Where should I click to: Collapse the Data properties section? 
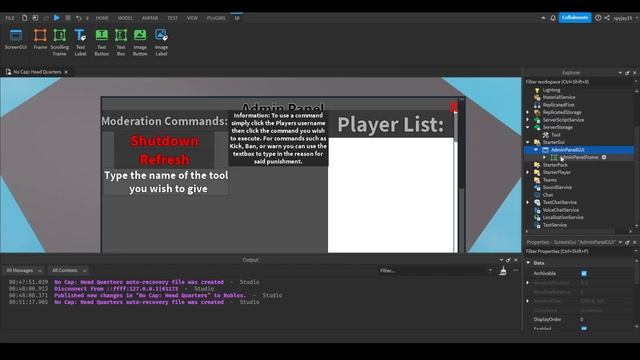tap(529, 263)
